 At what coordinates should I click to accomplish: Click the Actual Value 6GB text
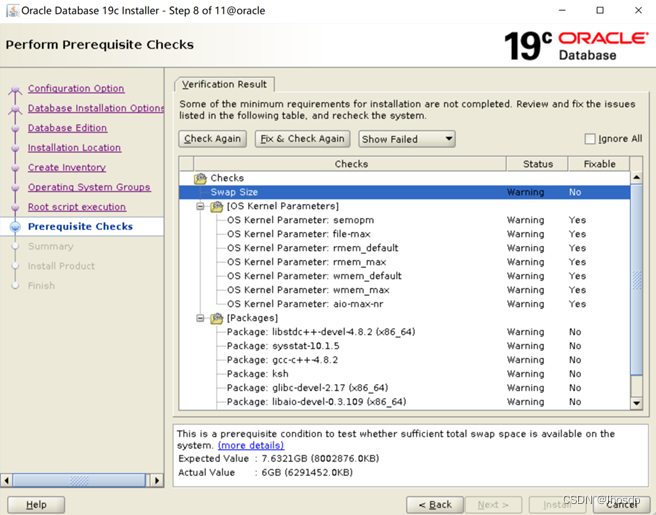pos(265,473)
